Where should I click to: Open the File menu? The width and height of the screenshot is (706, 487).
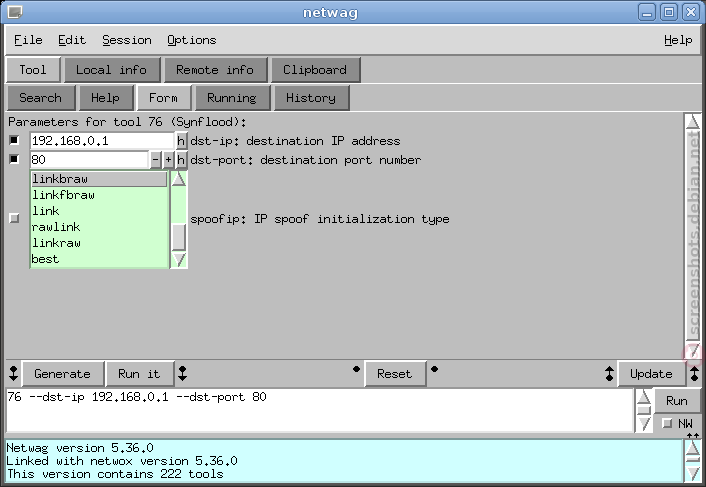click(x=28, y=40)
